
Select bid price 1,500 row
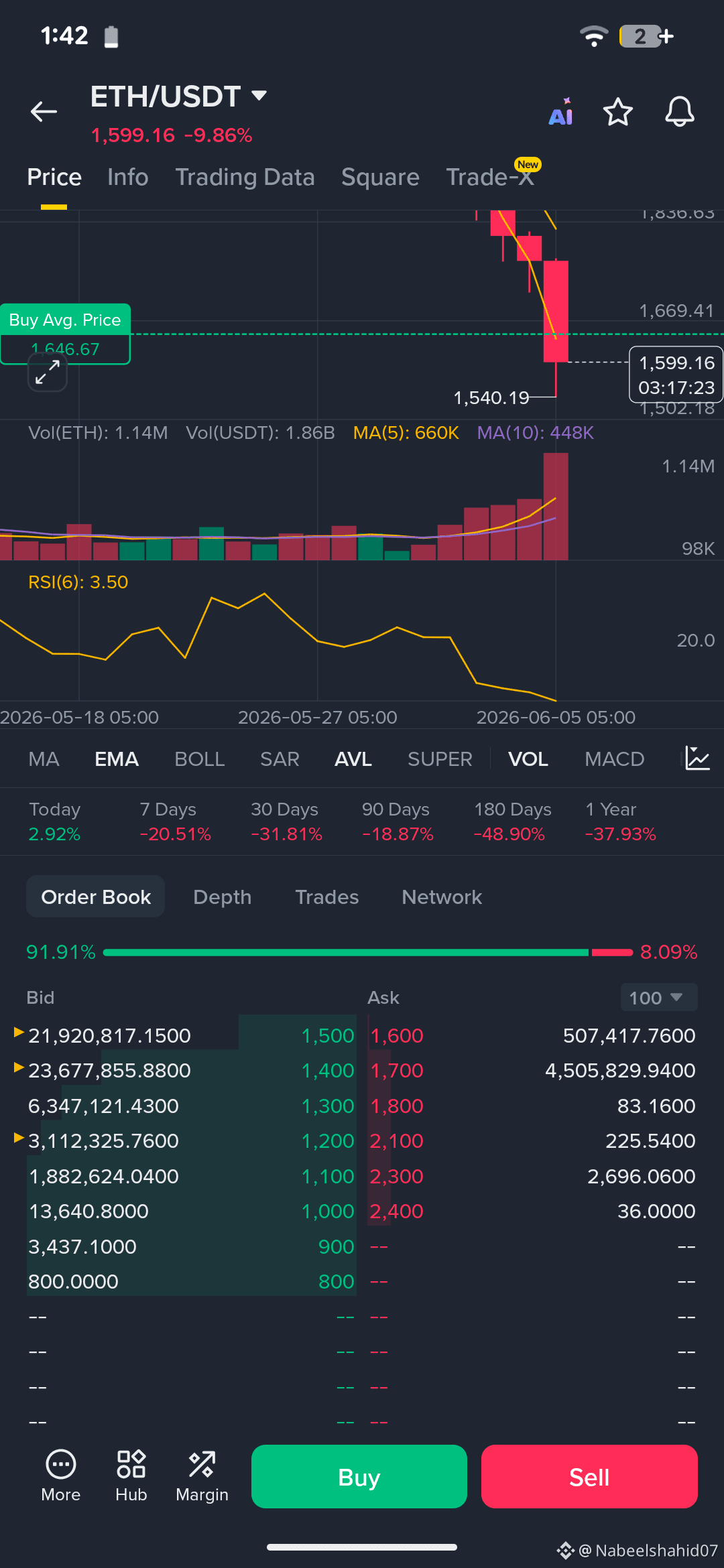tap(191, 1035)
